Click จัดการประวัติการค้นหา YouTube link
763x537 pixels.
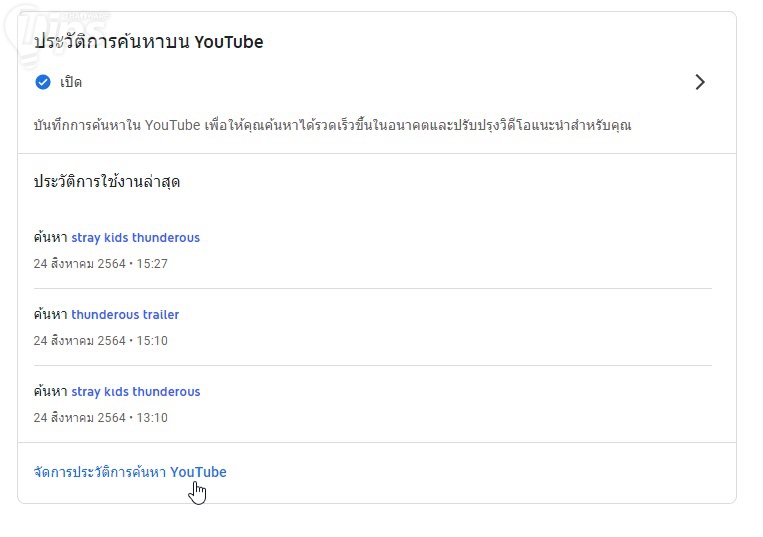[x=130, y=472]
